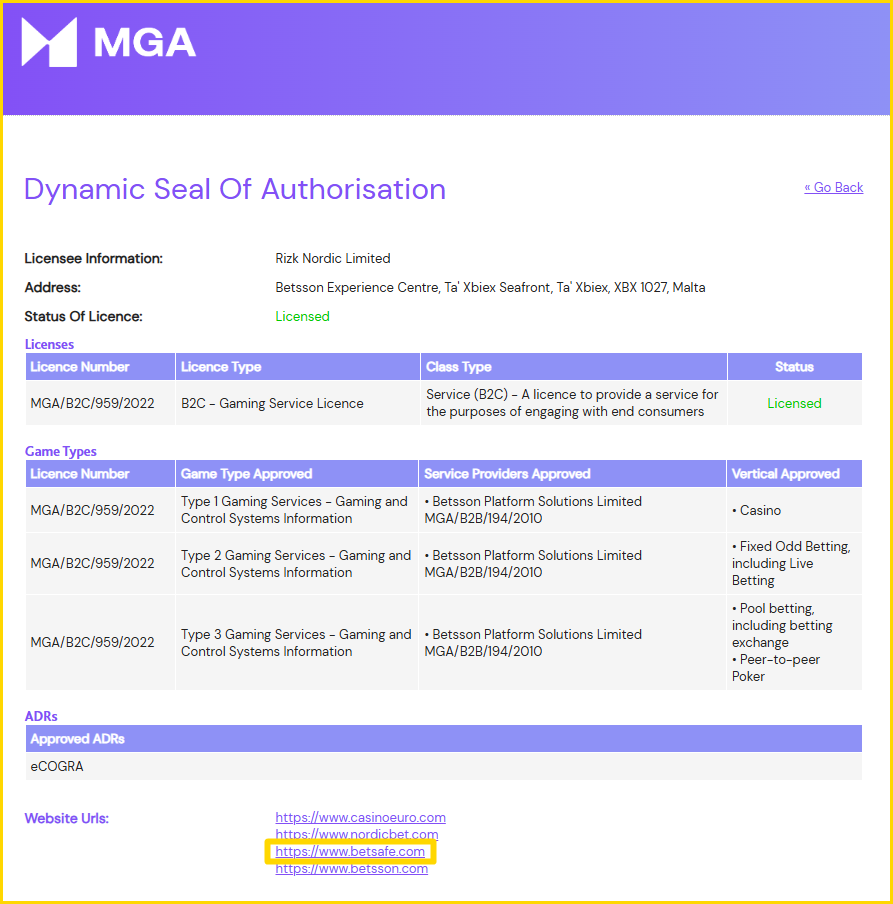893x904 pixels.
Task: Select the Type 1 Gaming Services row
Action: tap(444, 510)
